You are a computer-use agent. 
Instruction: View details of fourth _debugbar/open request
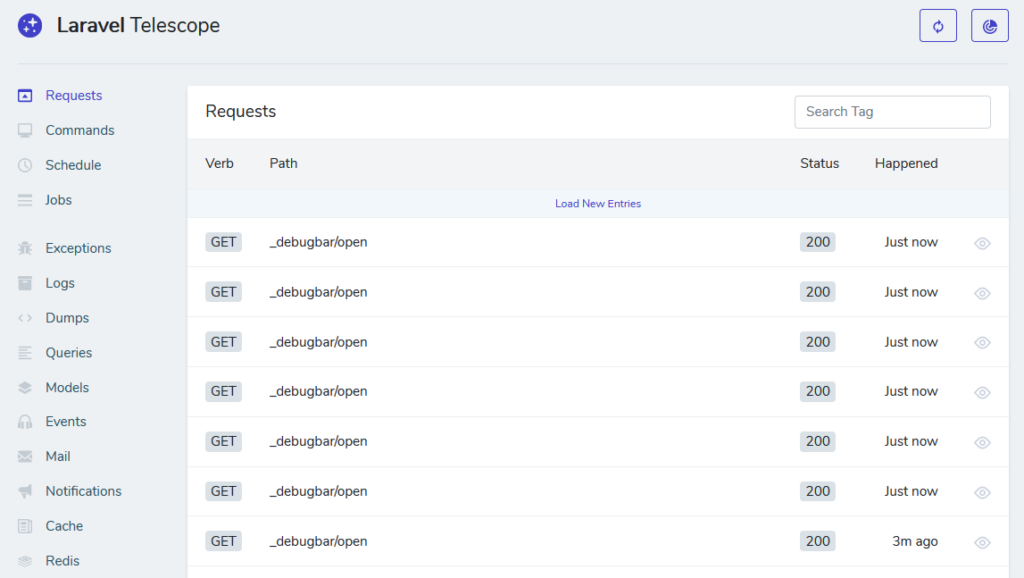[982, 393]
